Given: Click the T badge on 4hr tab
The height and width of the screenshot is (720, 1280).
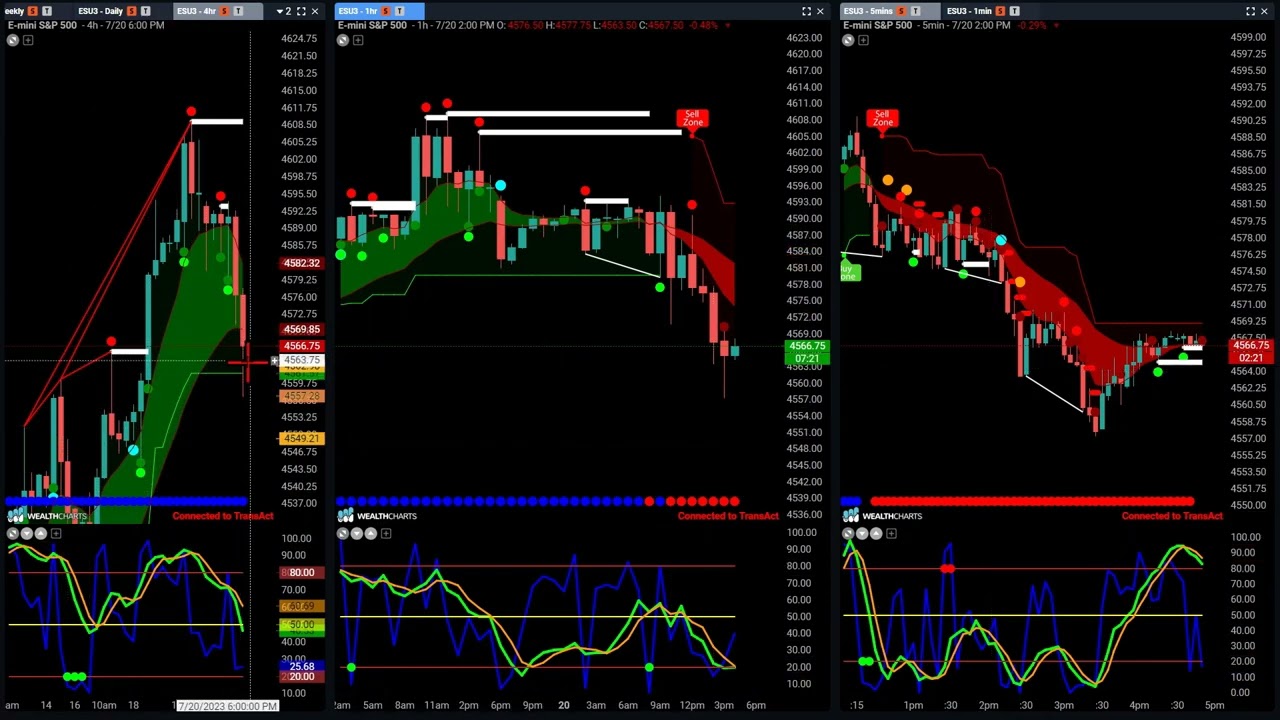Looking at the screenshot, I should tap(238, 11).
